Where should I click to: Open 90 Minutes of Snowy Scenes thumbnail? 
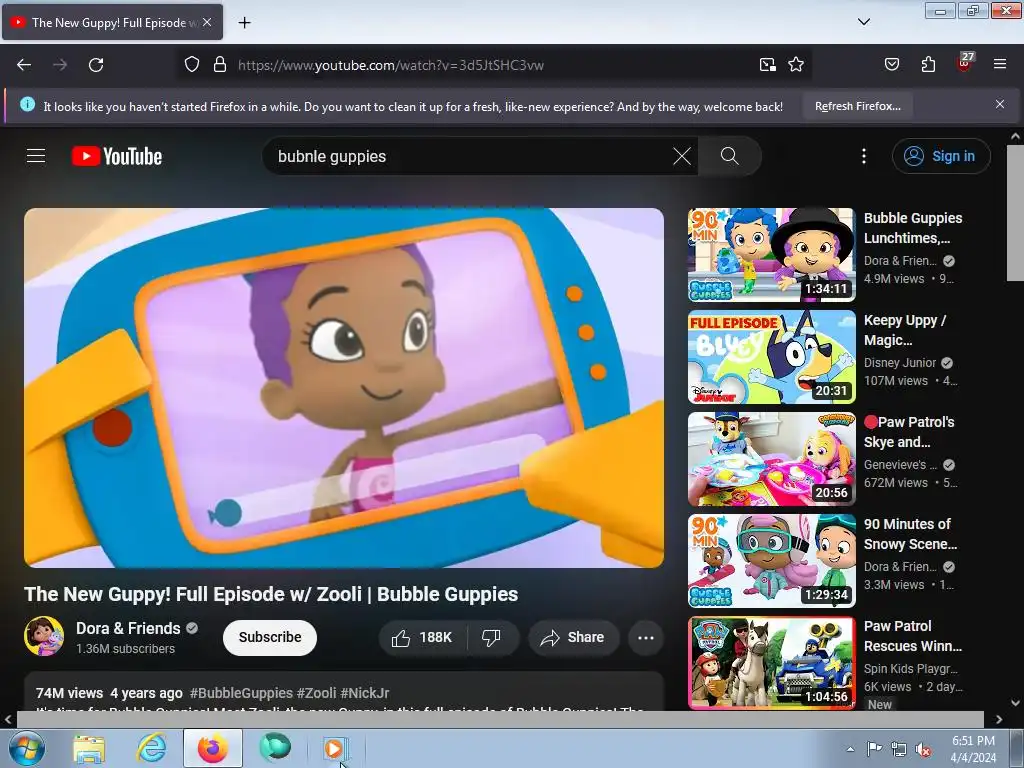(771, 561)
